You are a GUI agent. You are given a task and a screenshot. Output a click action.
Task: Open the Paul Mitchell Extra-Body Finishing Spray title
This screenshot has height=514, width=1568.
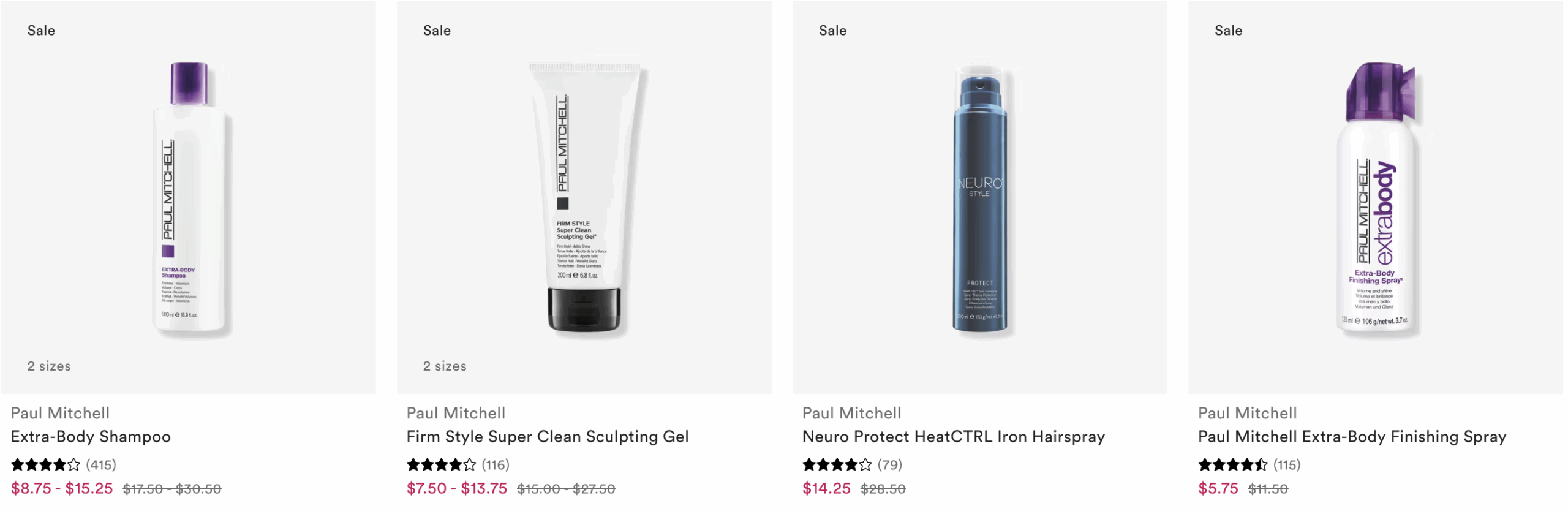coord(1352,437)
